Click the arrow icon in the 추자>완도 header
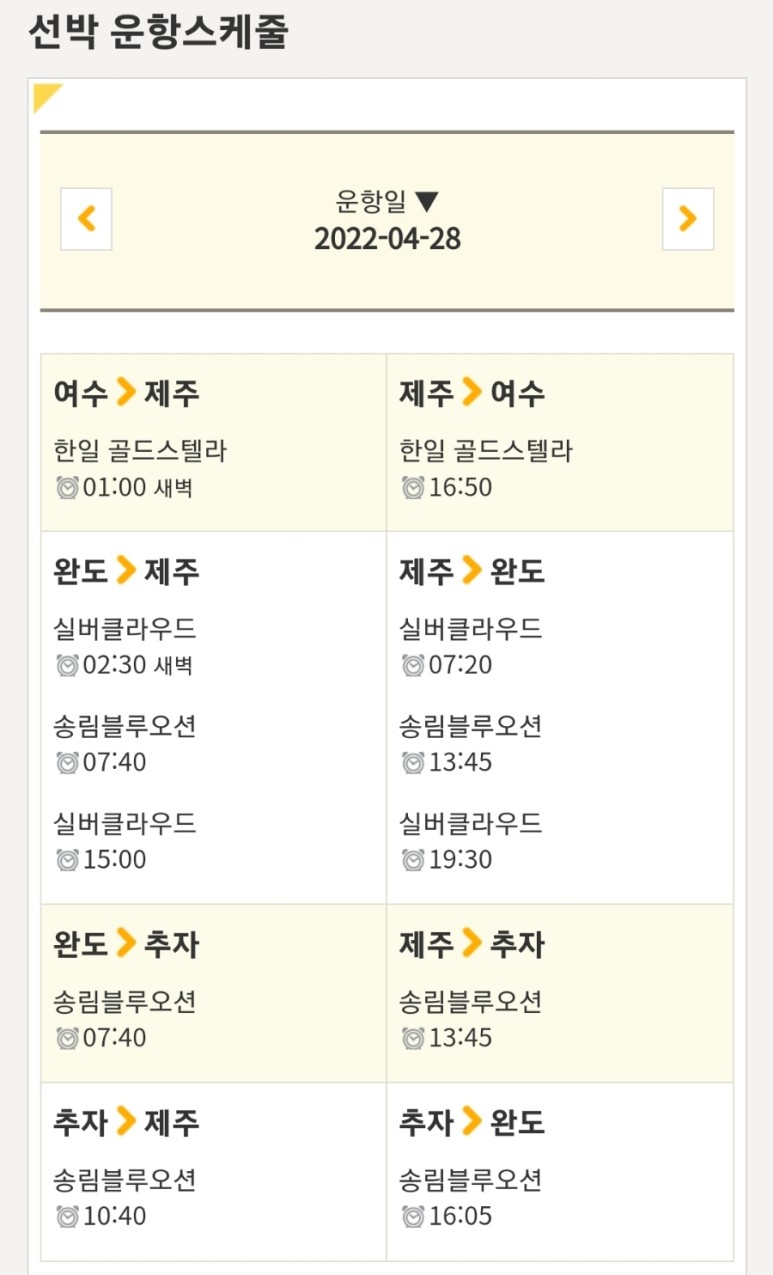Image resolution: width=773 pixels, height=1275 pixels. (x=472, y=1122)
